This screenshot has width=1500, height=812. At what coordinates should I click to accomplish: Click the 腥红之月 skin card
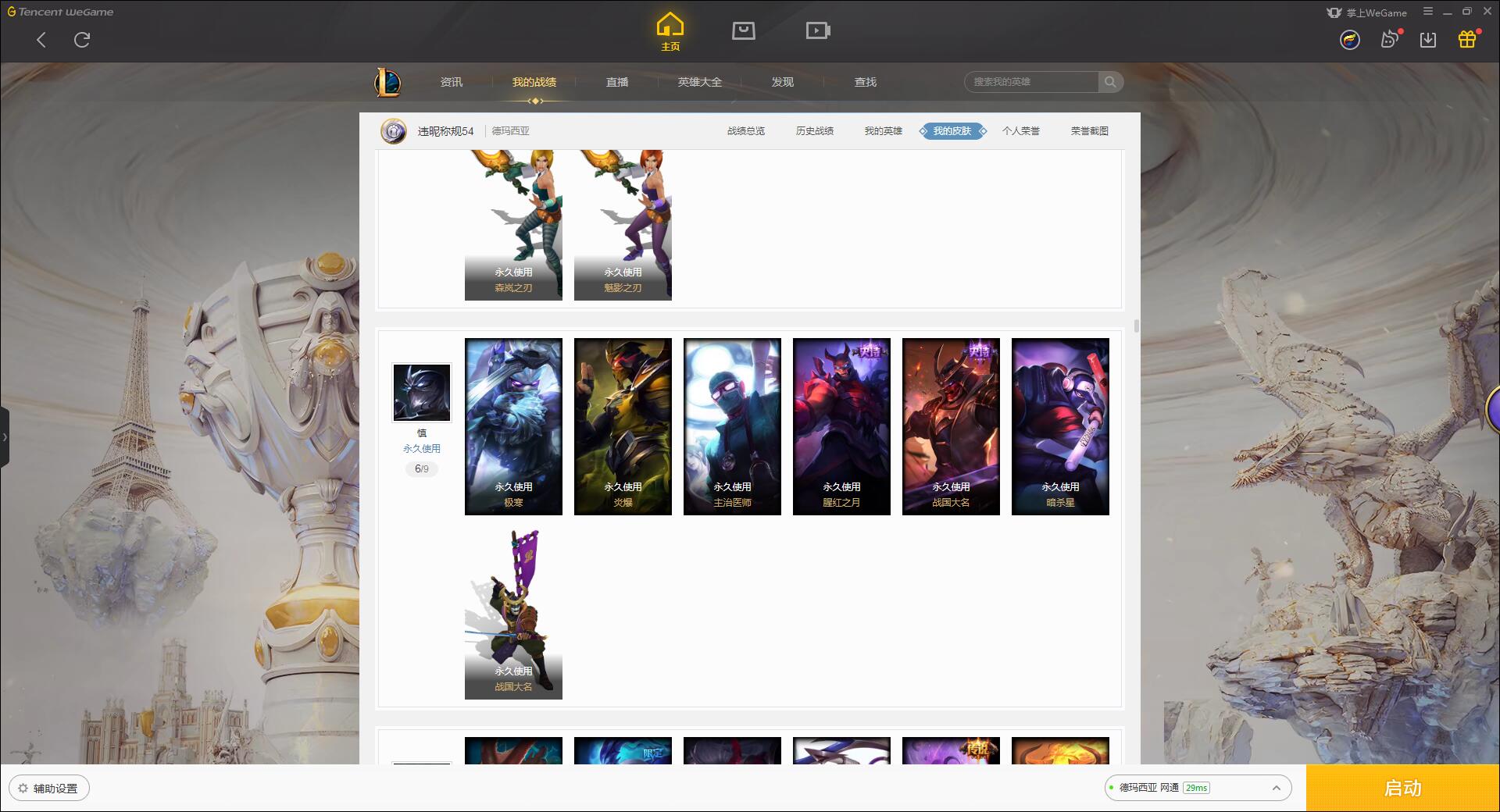[x=841, y=426]
